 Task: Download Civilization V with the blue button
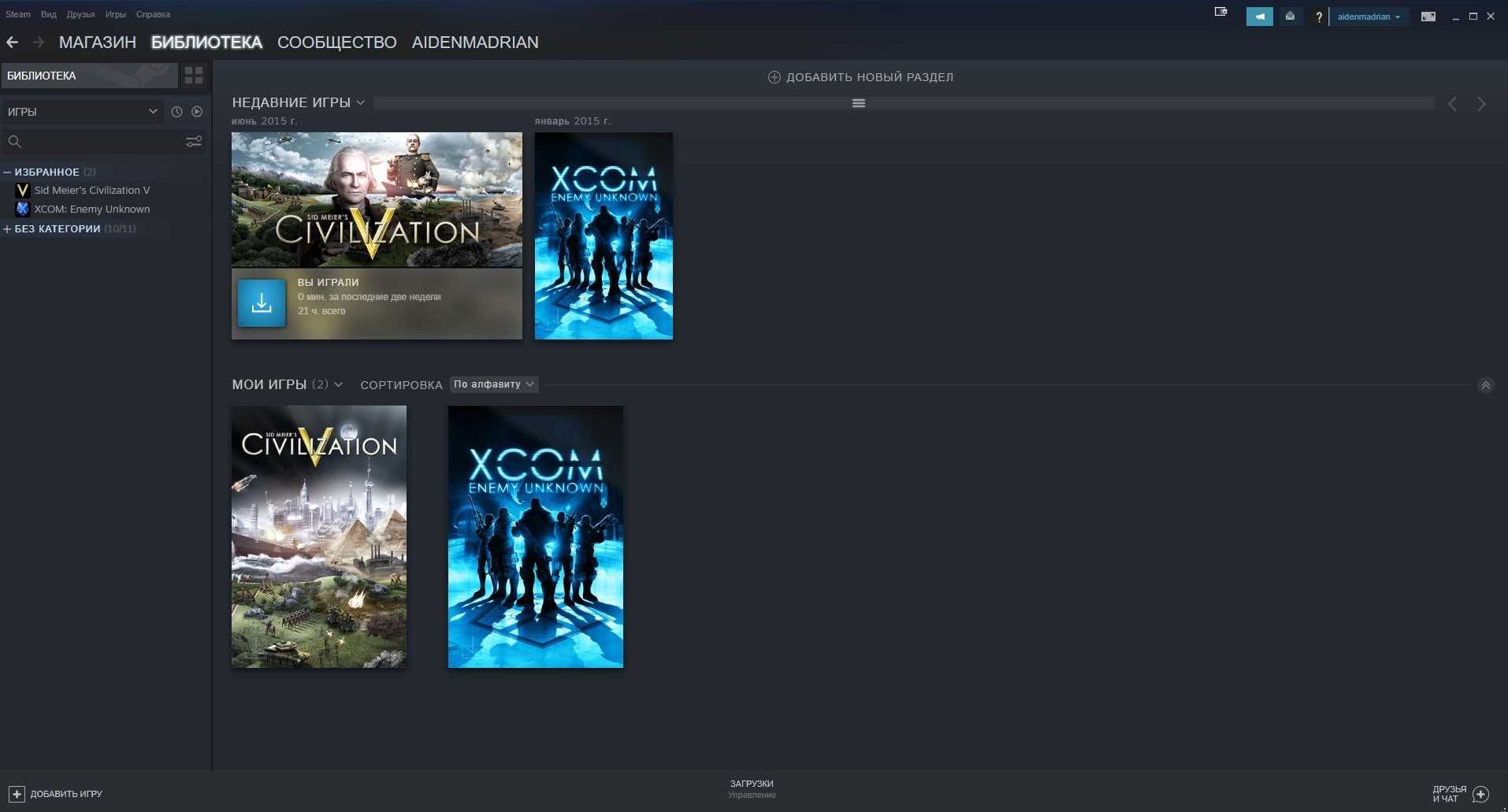[x=262, y=303]
